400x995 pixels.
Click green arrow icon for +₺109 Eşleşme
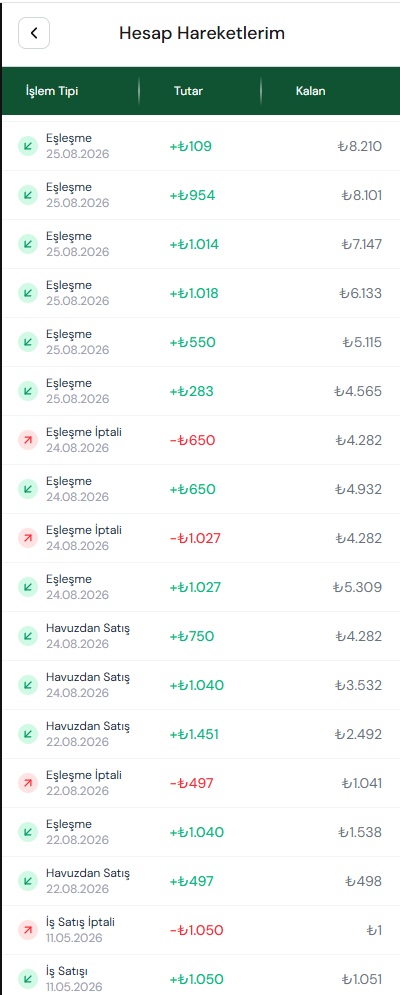coord(28,146)
